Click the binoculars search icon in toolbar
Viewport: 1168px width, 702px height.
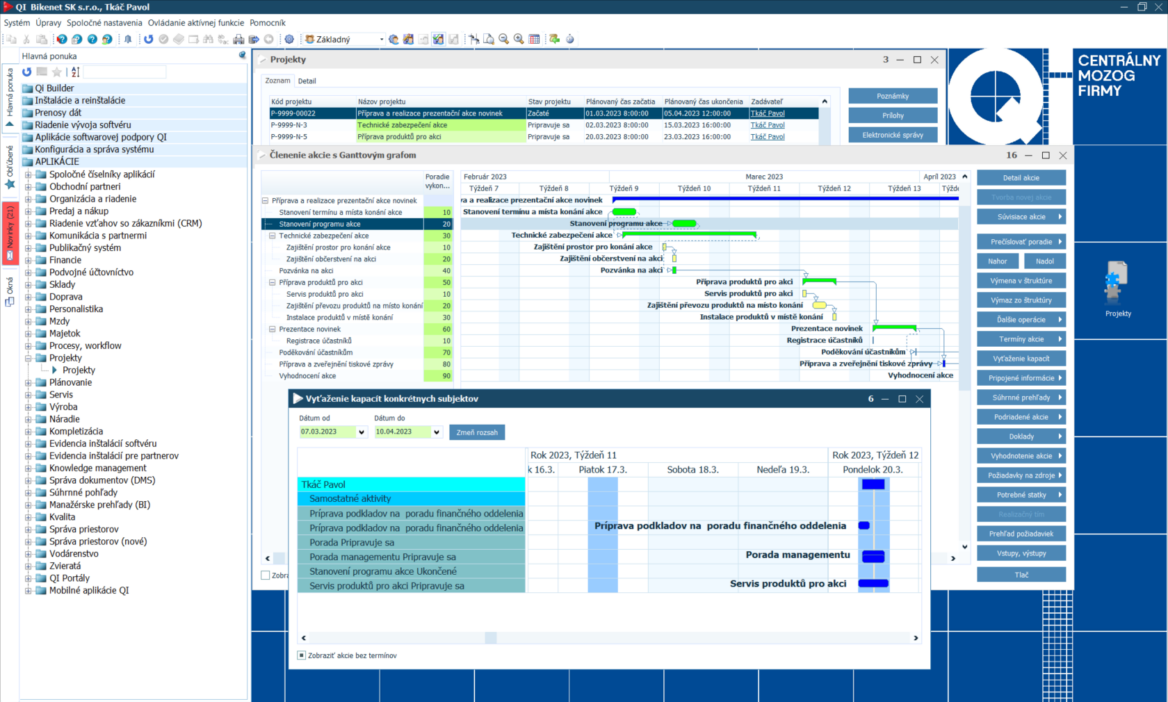coord(209,40)
